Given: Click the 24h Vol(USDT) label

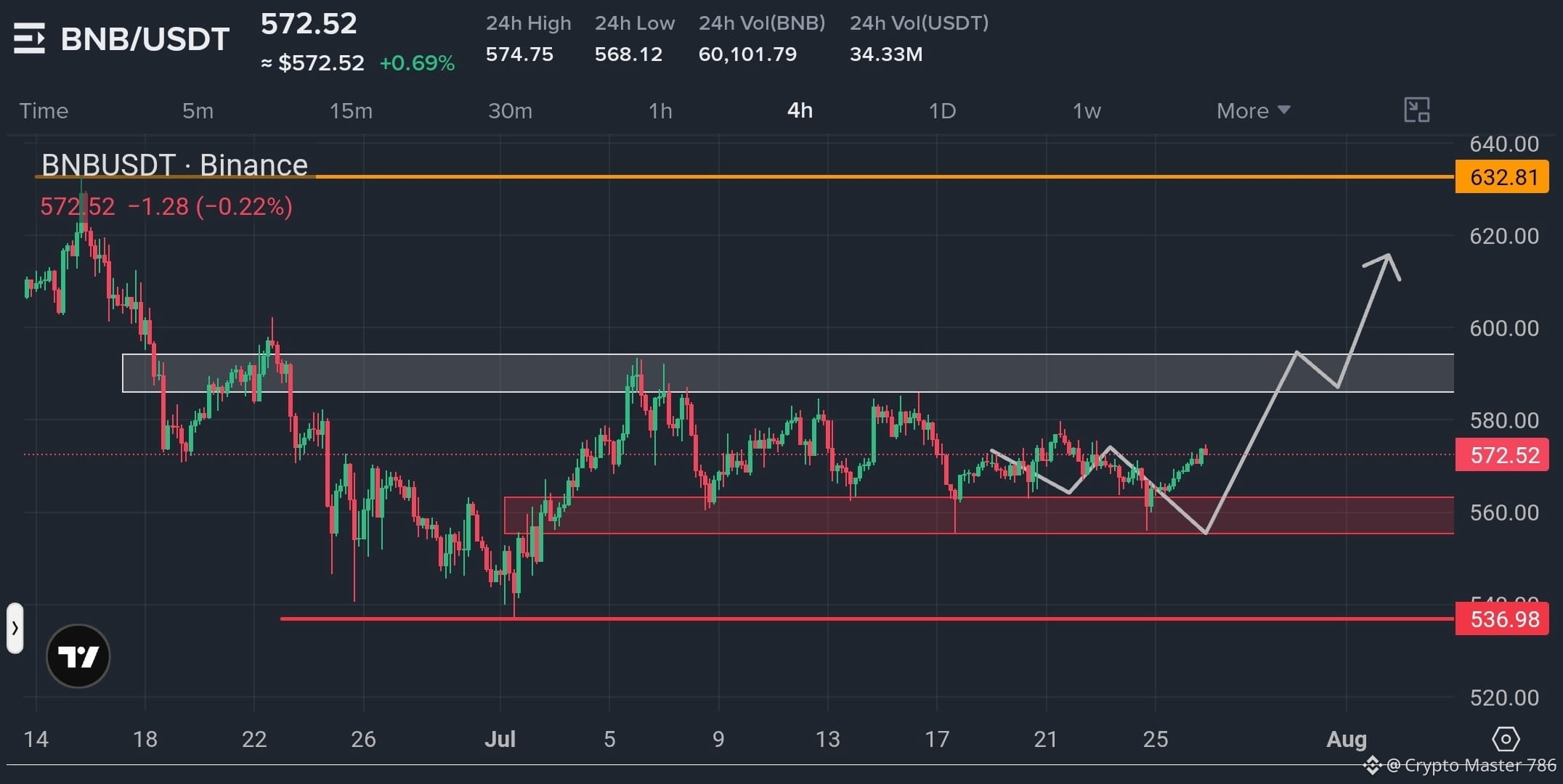Looking at the screenshot, I should click(919, 23).
